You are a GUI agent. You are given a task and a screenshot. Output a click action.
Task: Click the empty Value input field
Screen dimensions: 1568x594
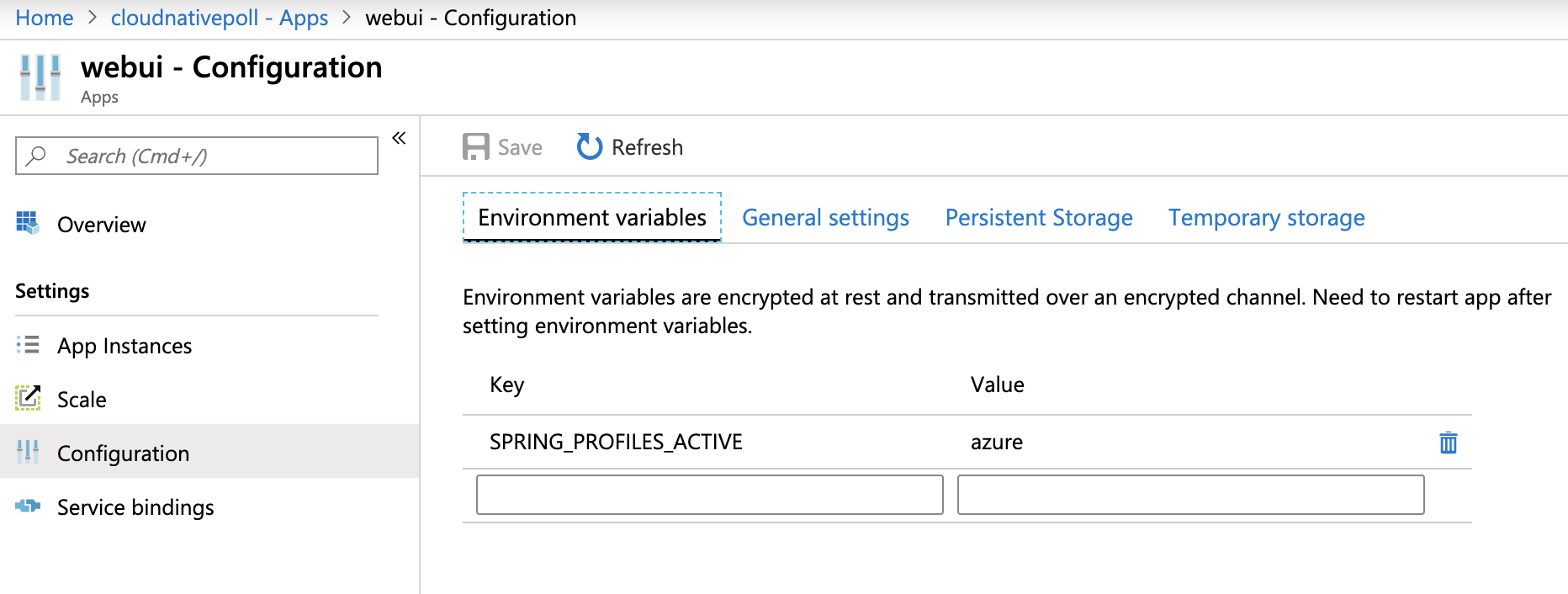click(1190, 495)
